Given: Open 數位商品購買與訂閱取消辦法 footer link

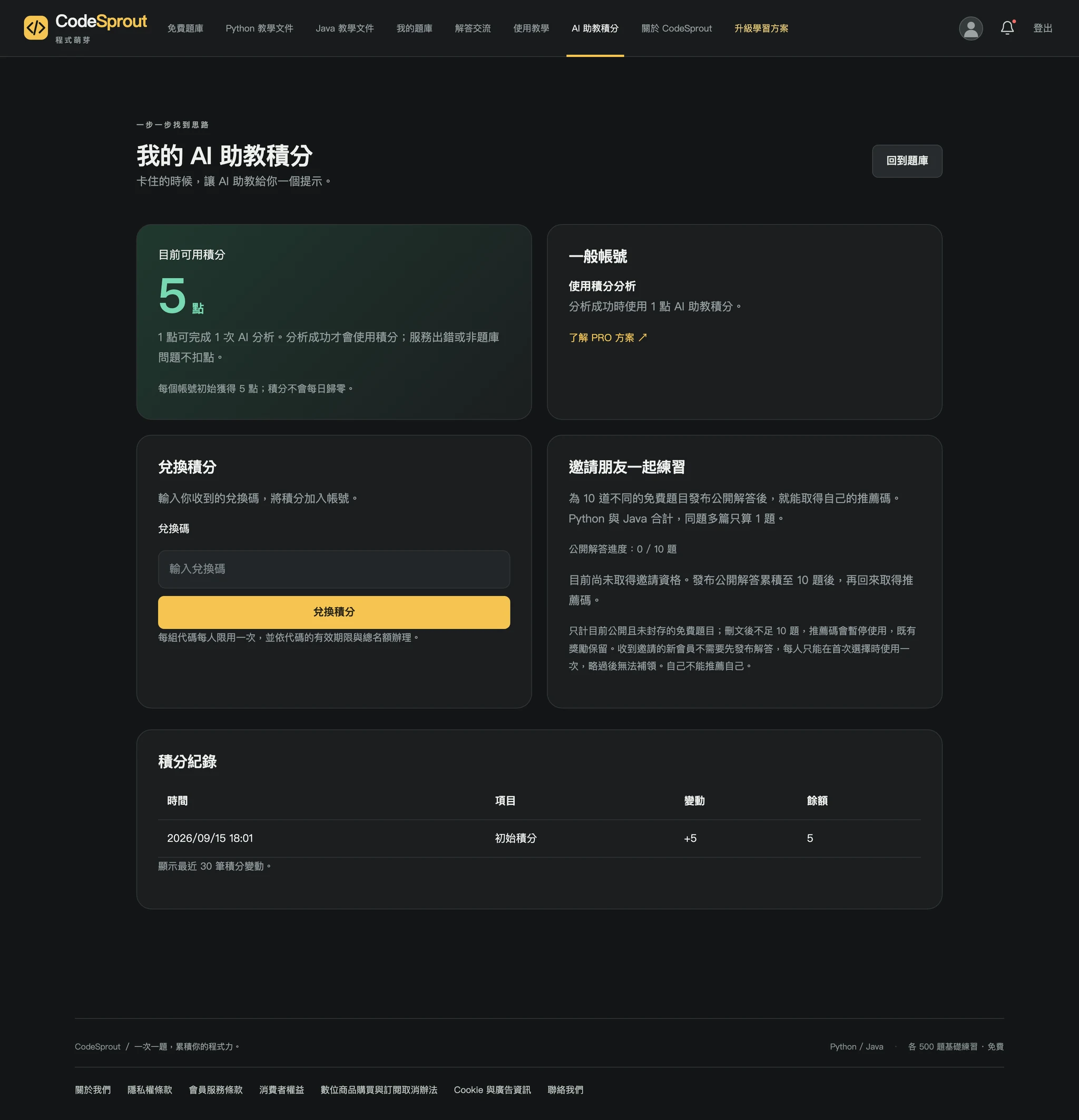Looking at the screenshot, I should pyautogui.click(x=379, y=1090).
